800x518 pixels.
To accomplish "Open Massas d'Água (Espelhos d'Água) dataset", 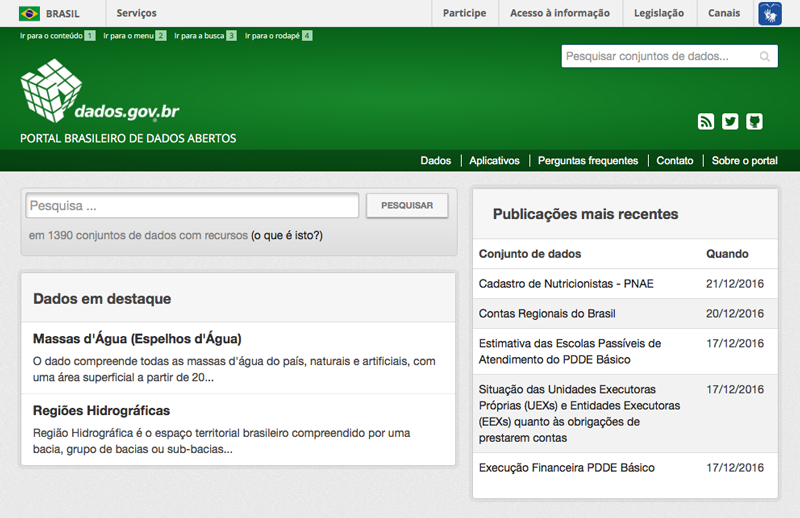I will 137,339.
